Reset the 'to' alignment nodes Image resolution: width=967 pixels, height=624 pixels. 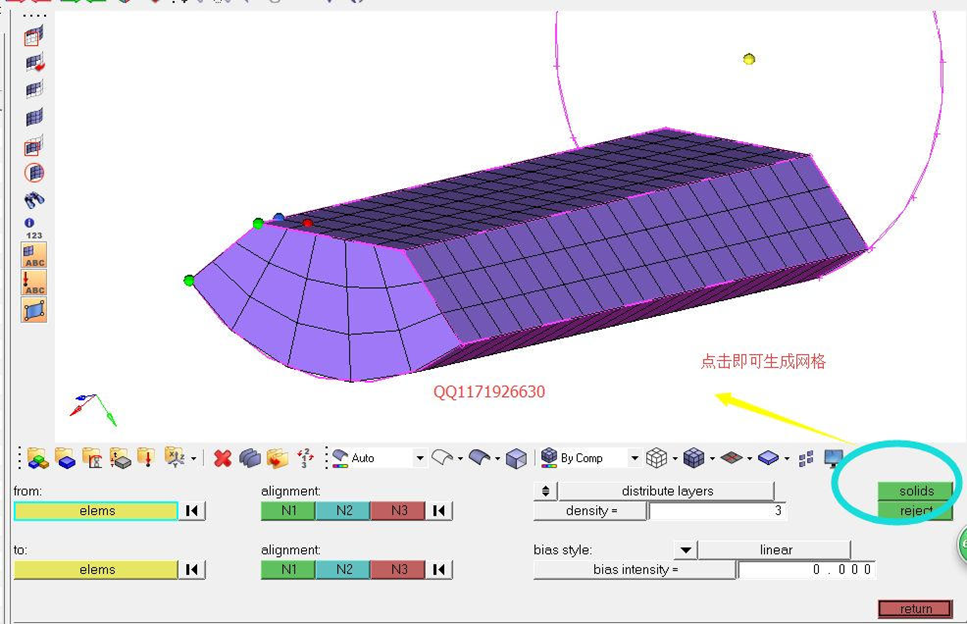pyautogui.click(x=439, y=569)
